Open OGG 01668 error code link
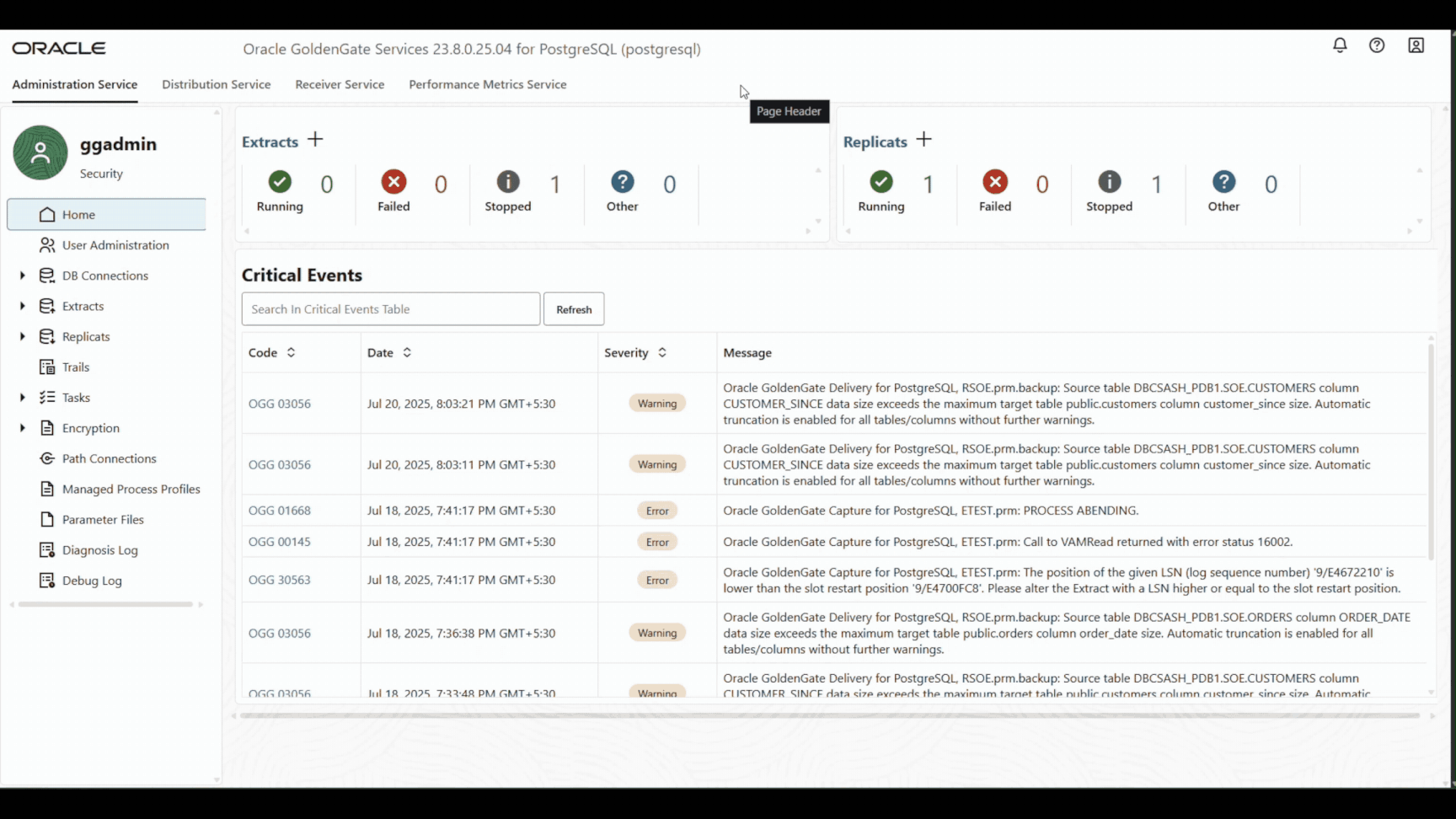Viewport: 1456px width, 819px height. coord(280,511)
